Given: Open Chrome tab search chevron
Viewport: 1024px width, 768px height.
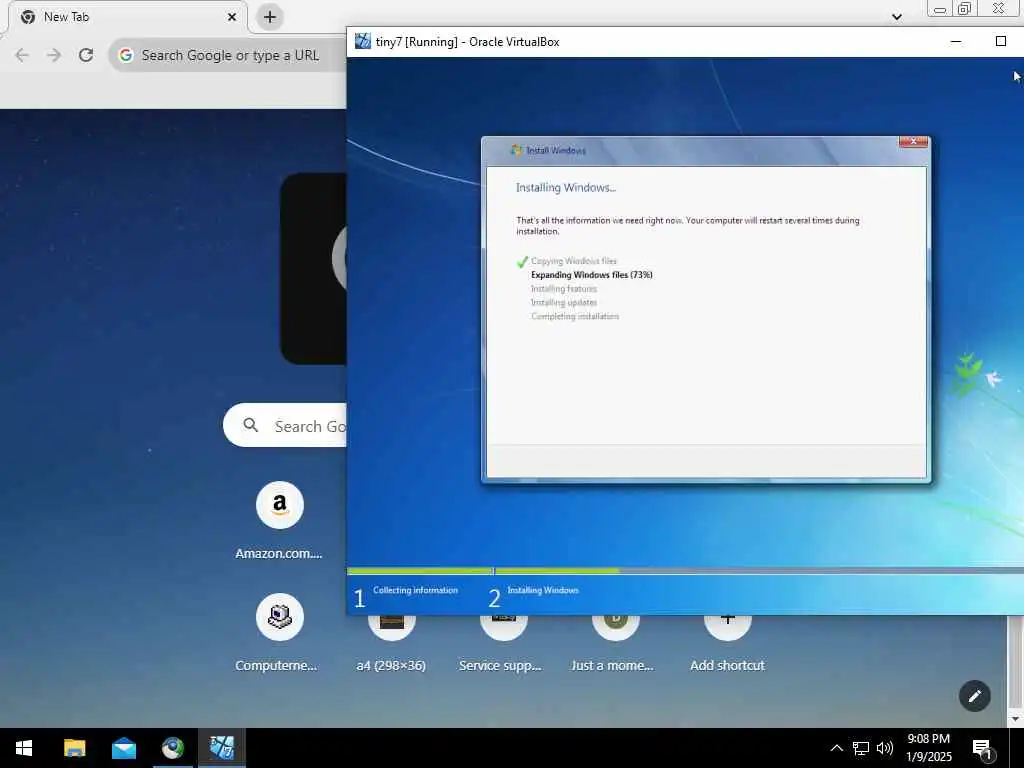Looking at the screenshot, I should 897,17.
